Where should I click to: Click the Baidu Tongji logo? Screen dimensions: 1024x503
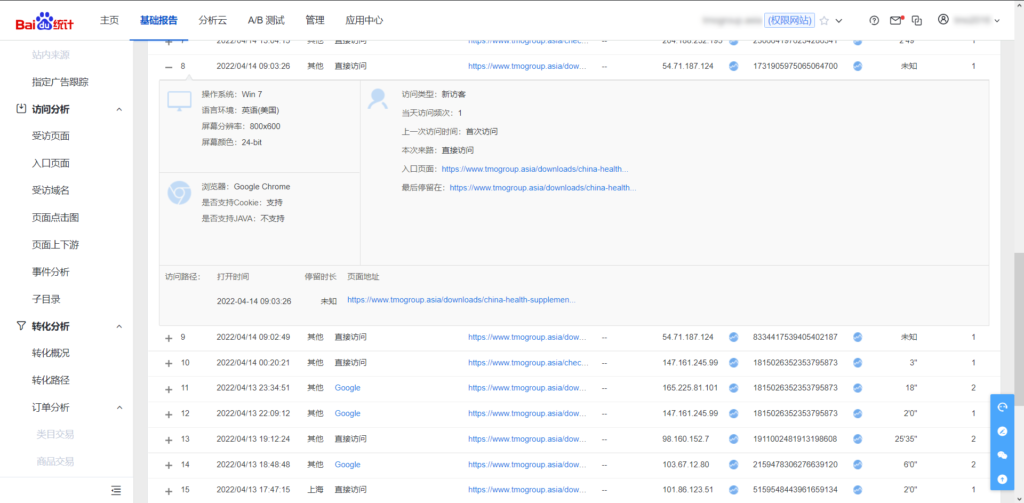(44, 21)
